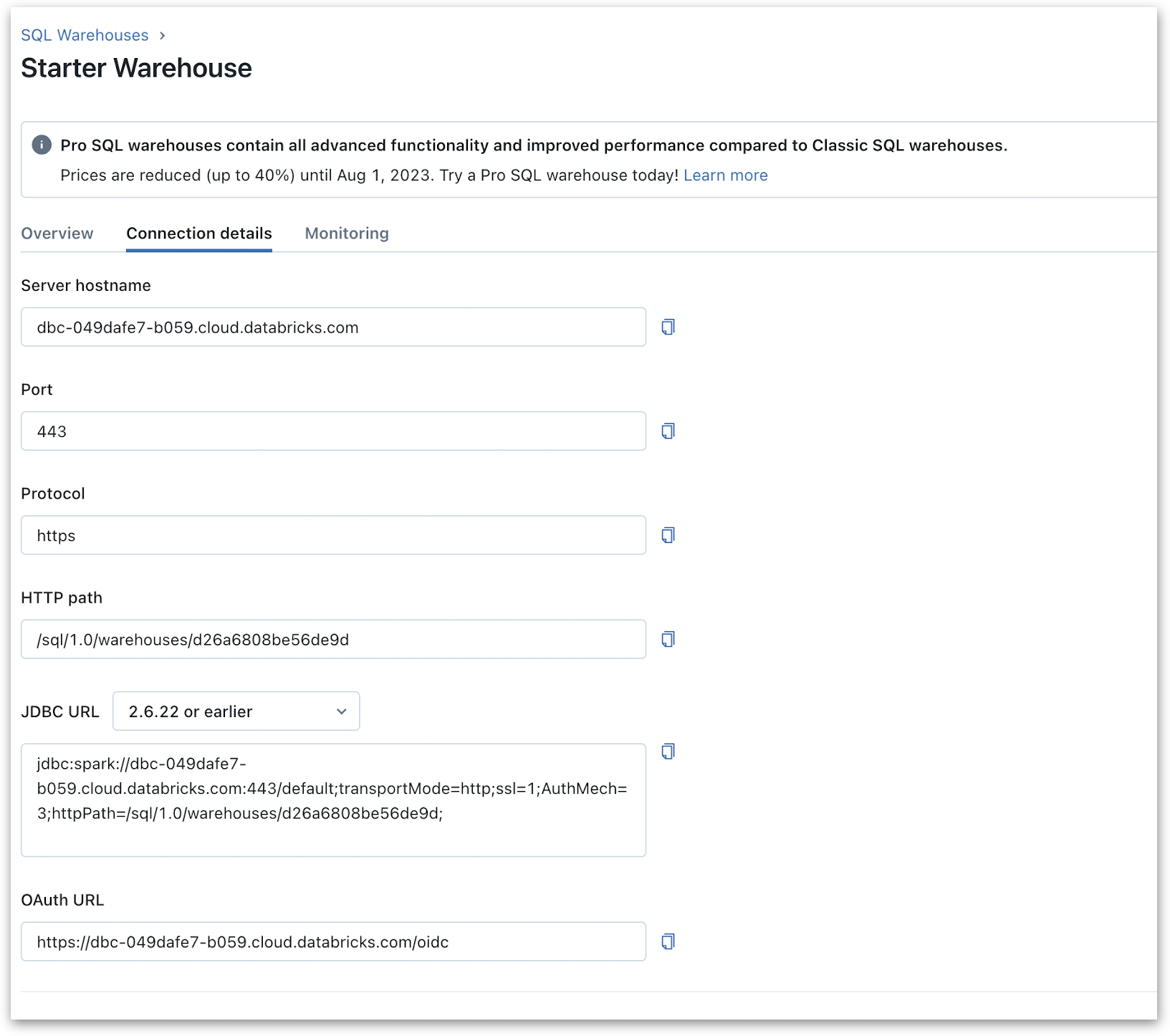This screenshot has height=1036, width=1170.
Task: Click the JDBC URL text area
Action: coord(333,800)
